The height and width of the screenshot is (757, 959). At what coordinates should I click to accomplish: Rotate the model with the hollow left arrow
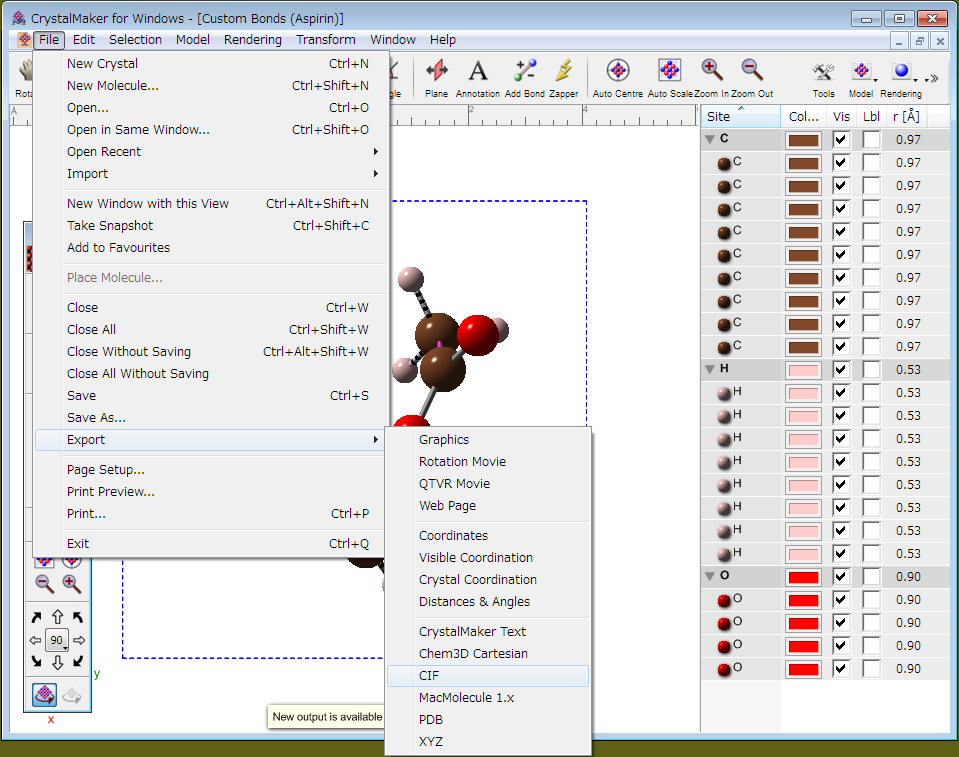(x=35, y=640)
